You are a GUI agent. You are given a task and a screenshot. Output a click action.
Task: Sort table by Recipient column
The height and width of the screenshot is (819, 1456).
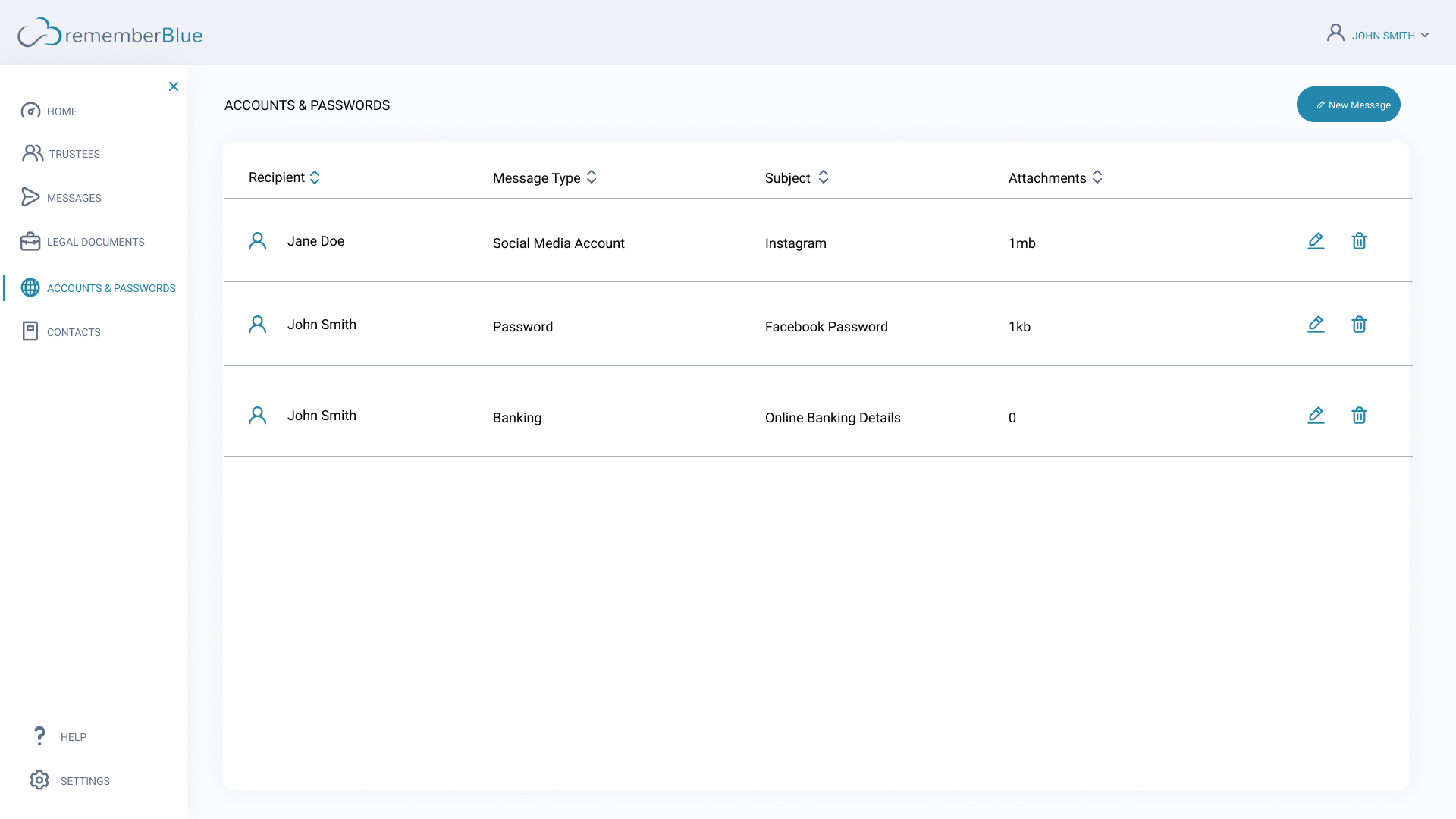click(315, 177)
